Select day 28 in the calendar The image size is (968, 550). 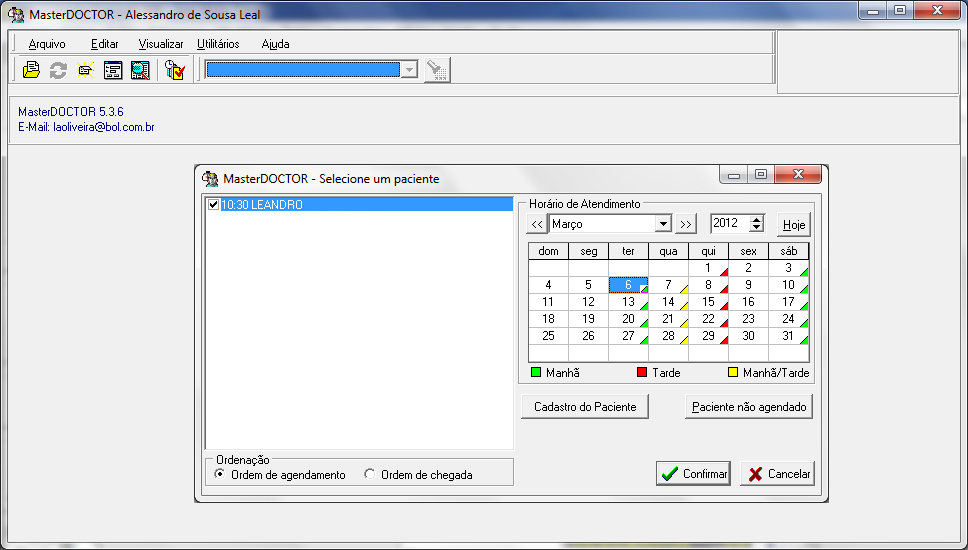tap(668, 336)
